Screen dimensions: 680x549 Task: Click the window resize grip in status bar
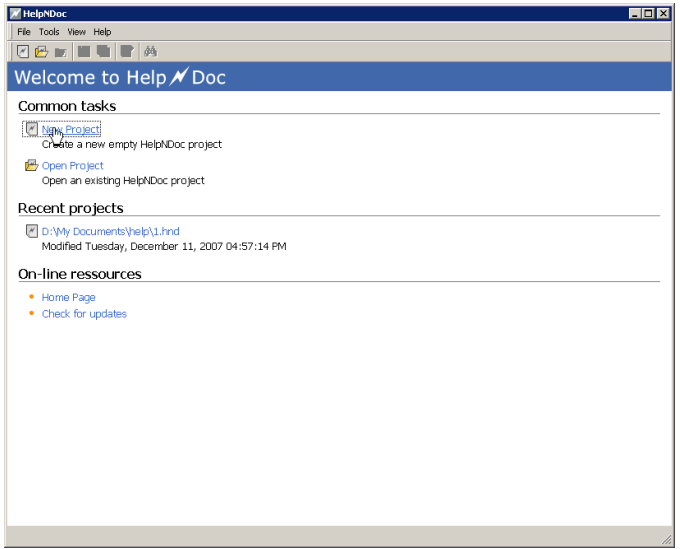(666, 539)
